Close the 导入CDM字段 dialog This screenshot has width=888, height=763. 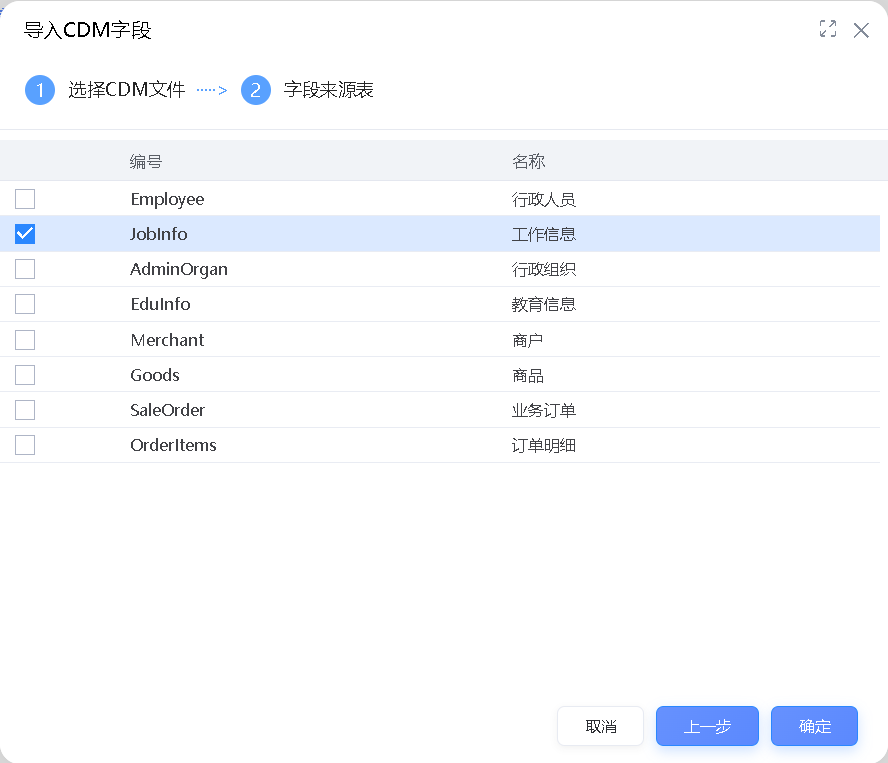[861, 30]
